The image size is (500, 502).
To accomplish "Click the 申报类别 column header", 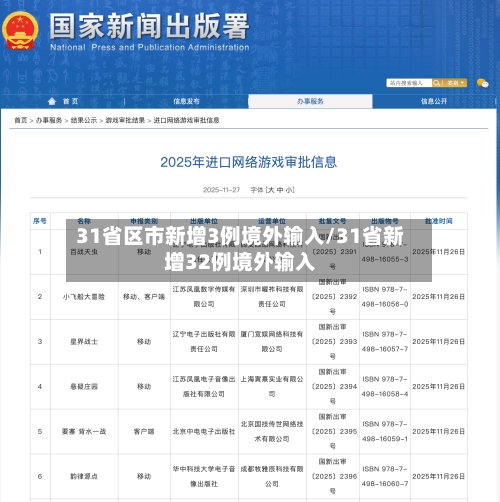I will [144, 221].
